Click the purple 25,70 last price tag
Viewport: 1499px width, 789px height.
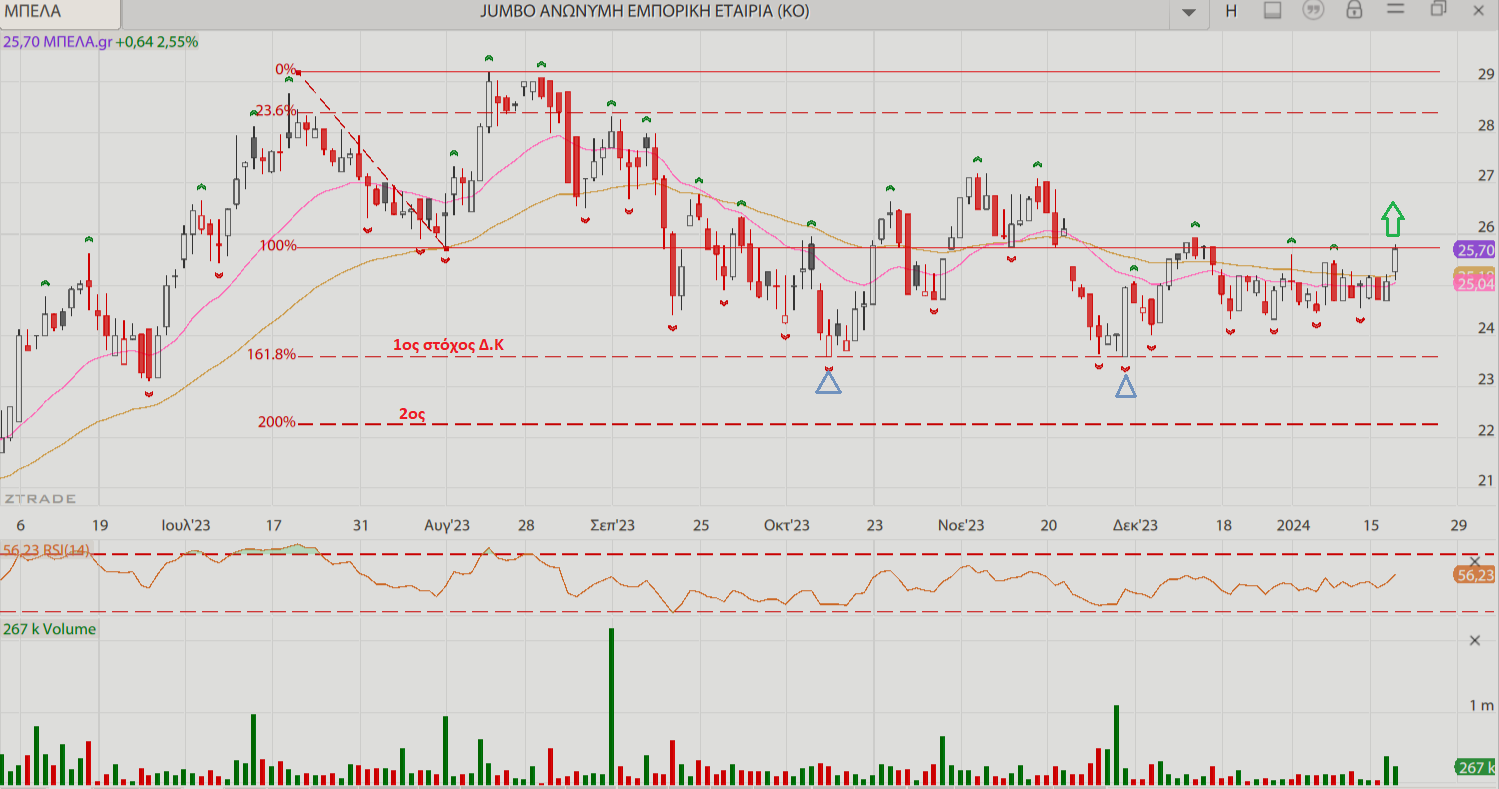[x=1475, y=250]
